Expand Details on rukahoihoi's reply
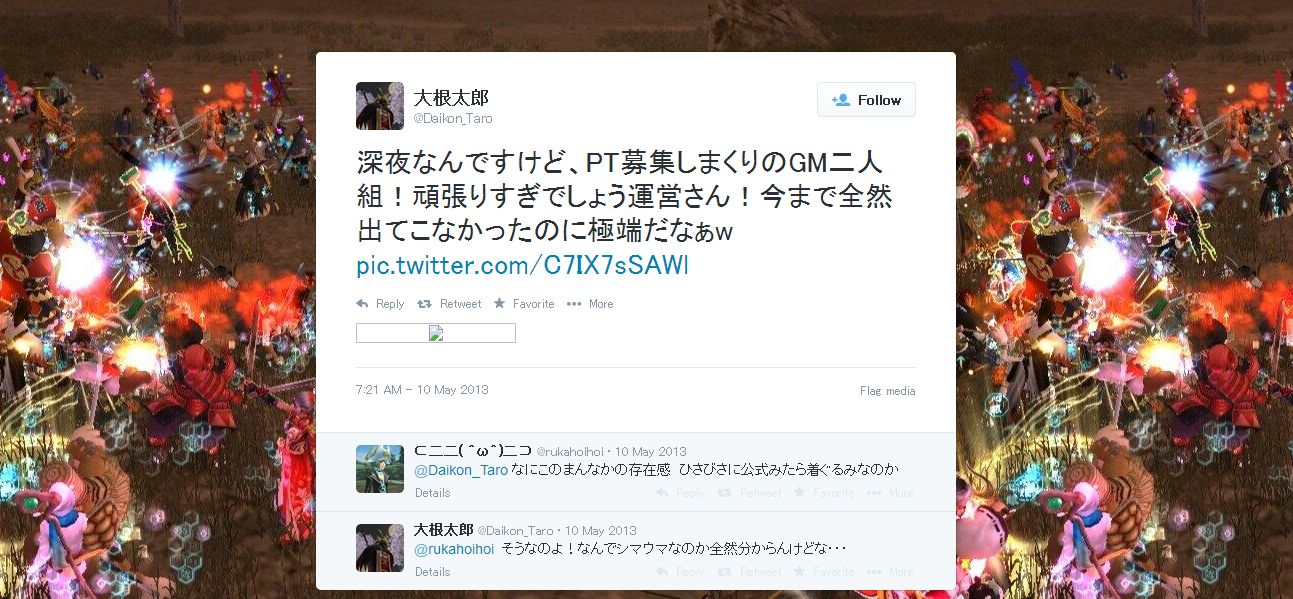This screenshot has height=599, width=1293. pyautogui.click(x=432, y=493)
